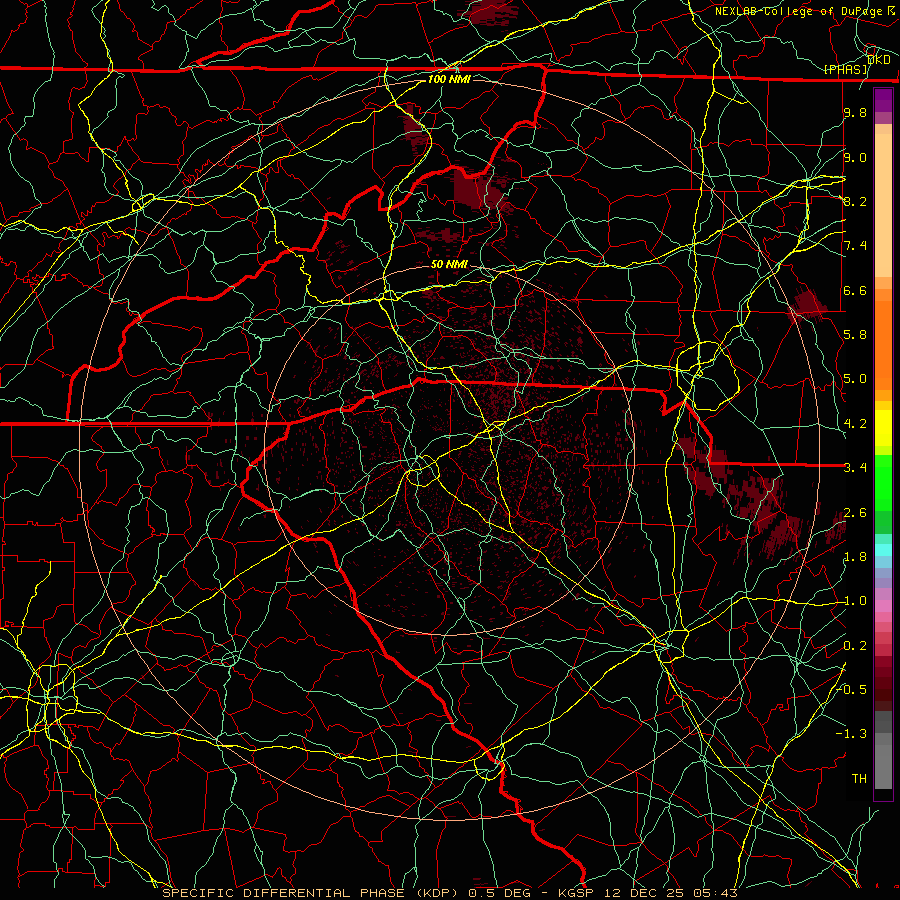The width and height of the screenshot is (900, 900).
Task: Click the 7.4 value on the color scale
Action: coord(855,246)
